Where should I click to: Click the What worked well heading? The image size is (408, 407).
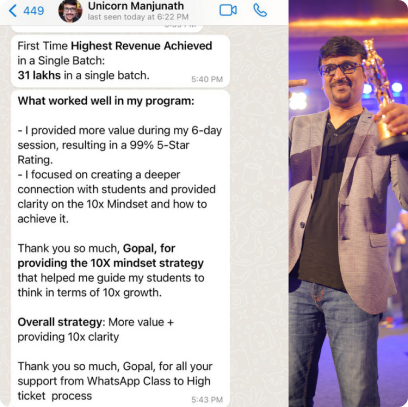106,101
